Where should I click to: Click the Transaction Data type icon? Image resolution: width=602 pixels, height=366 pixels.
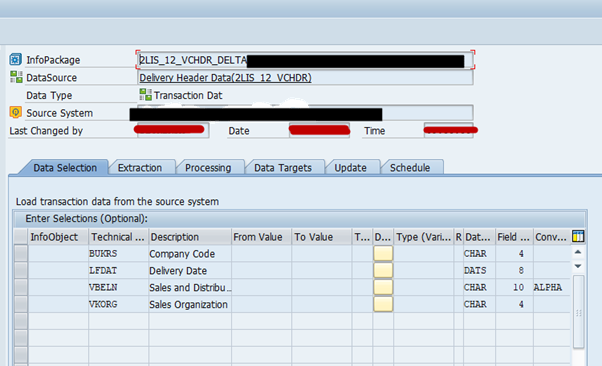coord(145,94)
